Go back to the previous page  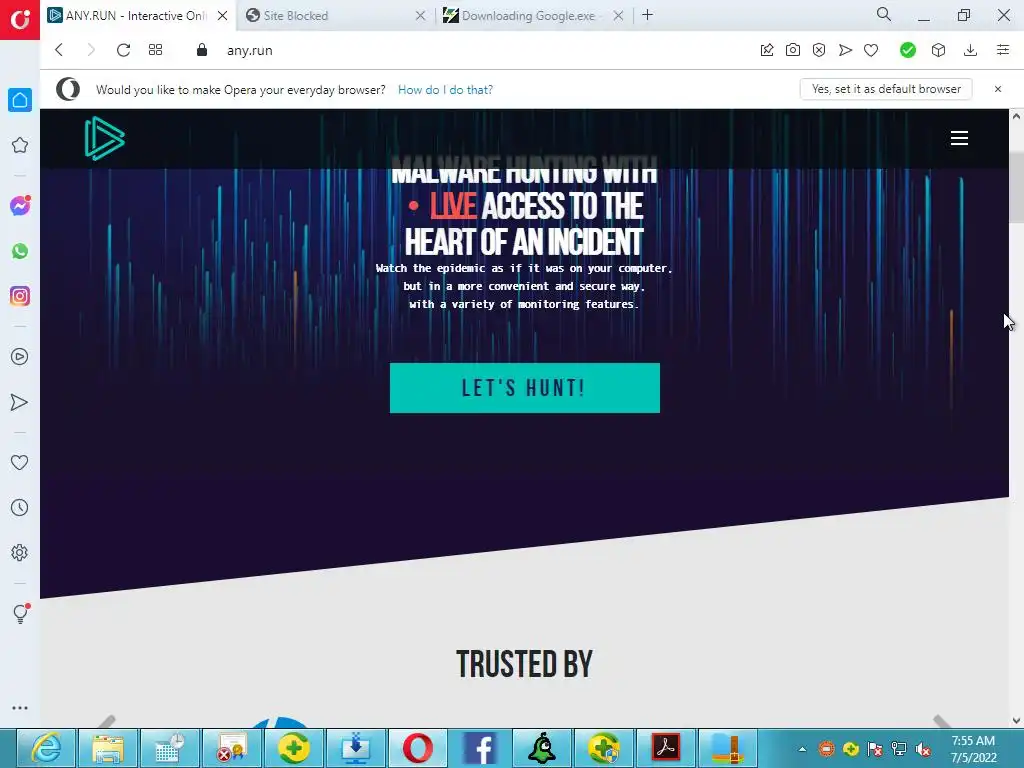[x=59, y=50]
